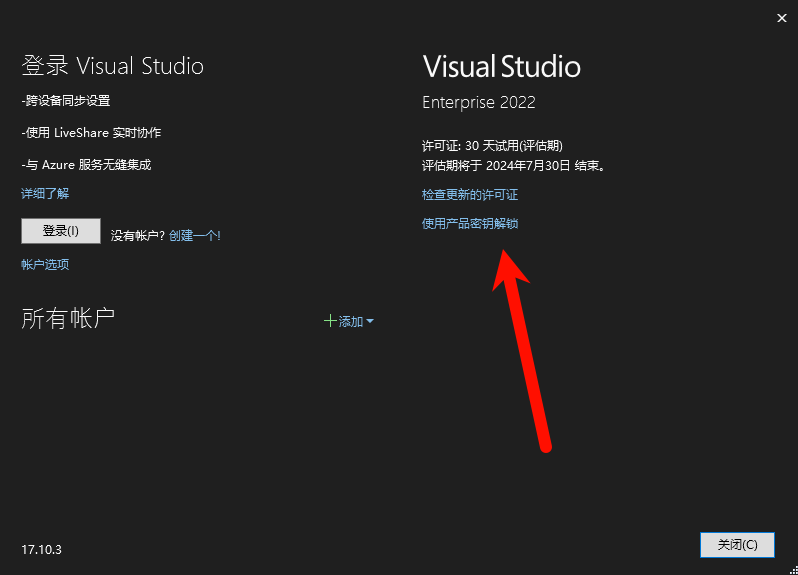
Task: Click the 登录 Visual Studio heading
Action: [x=112, y=66]
